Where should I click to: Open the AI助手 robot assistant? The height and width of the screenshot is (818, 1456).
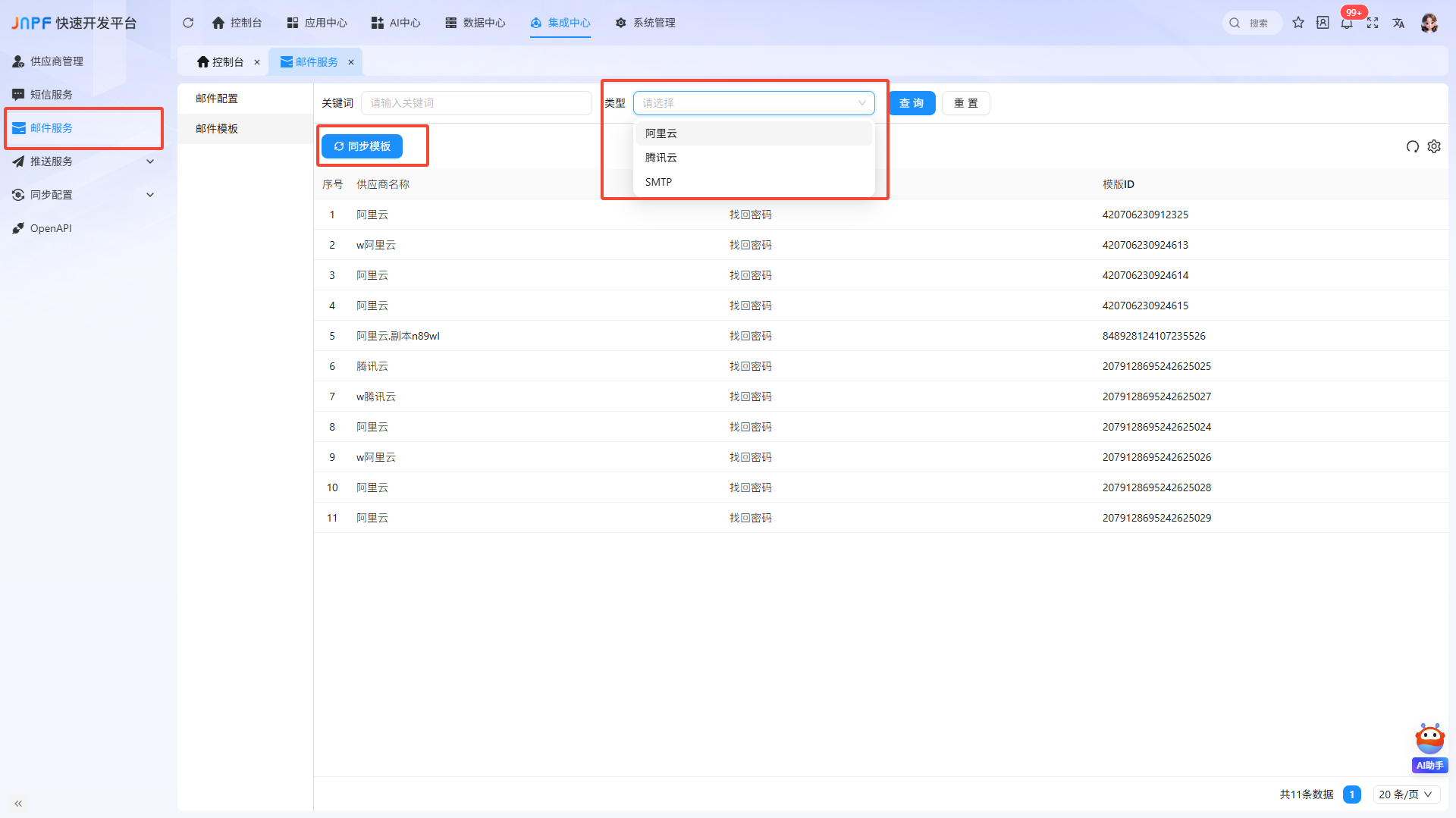[1430, 747]
